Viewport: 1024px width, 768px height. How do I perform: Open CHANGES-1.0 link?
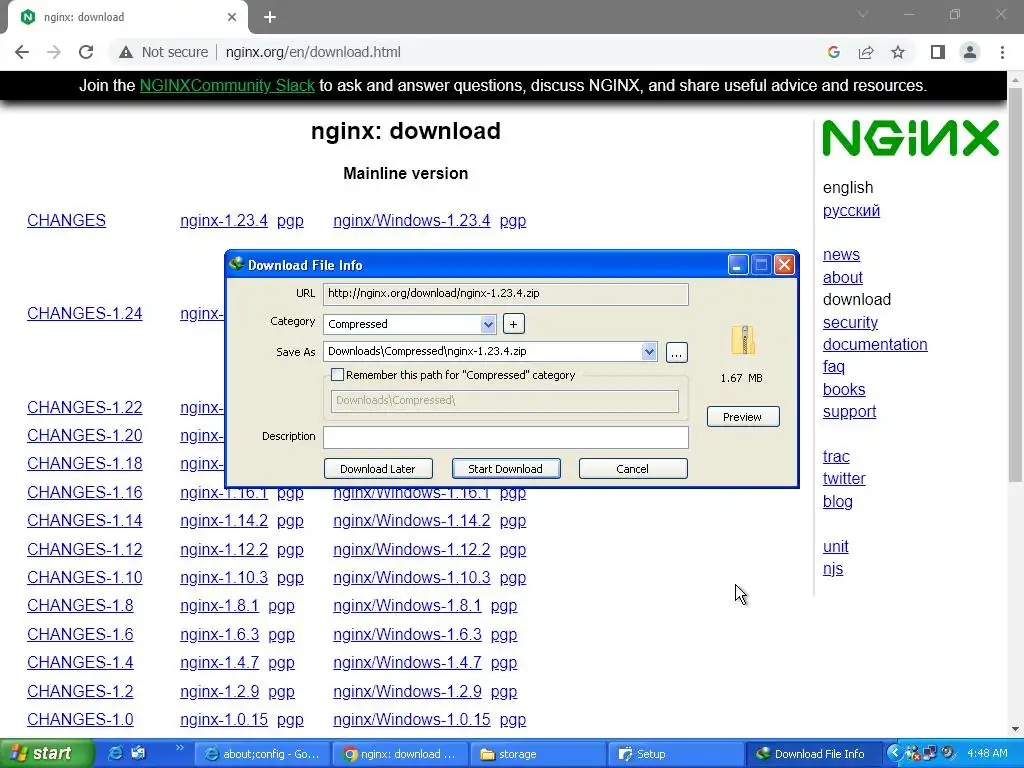[x=80, y=719]
